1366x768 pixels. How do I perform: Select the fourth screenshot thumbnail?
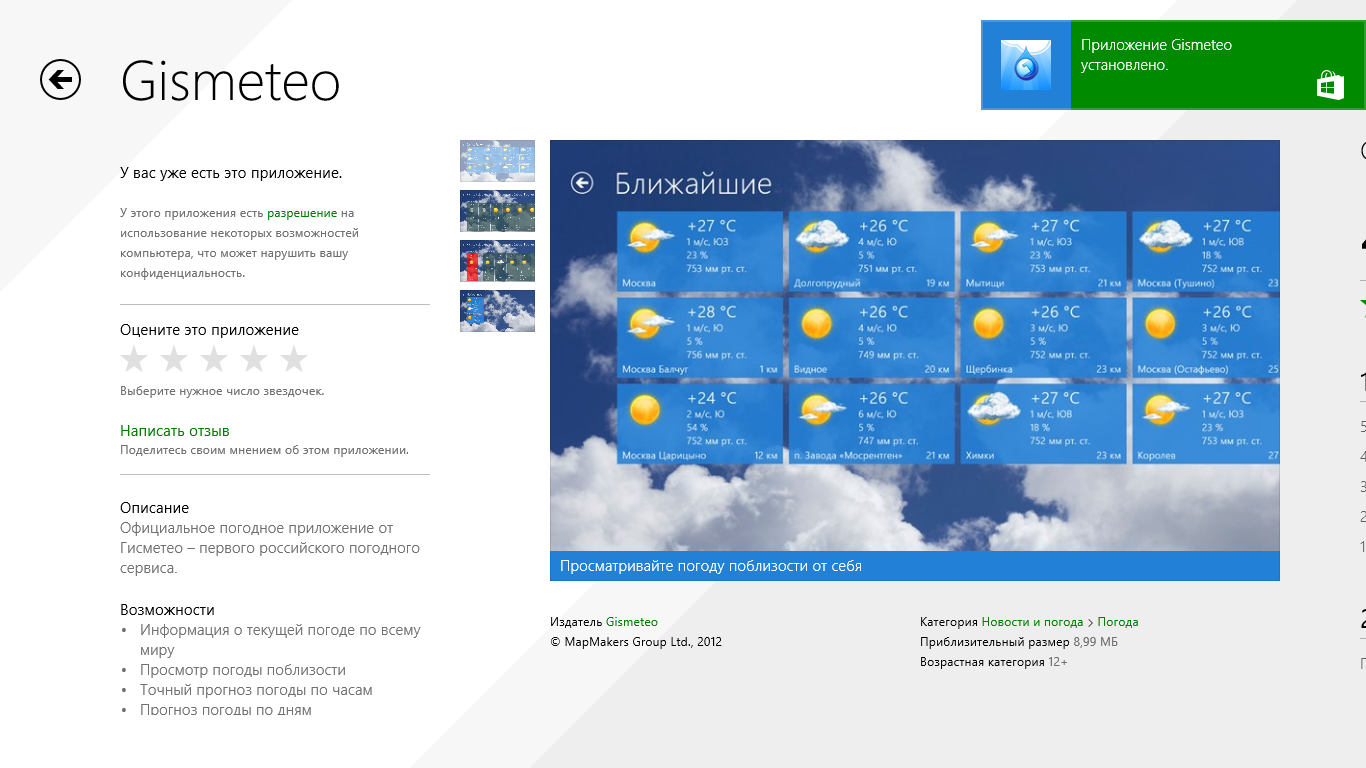(497, 311)
